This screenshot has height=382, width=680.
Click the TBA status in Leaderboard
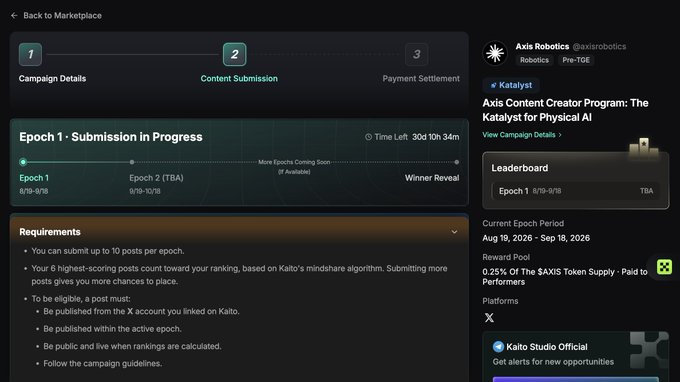[x=646, y=191]
